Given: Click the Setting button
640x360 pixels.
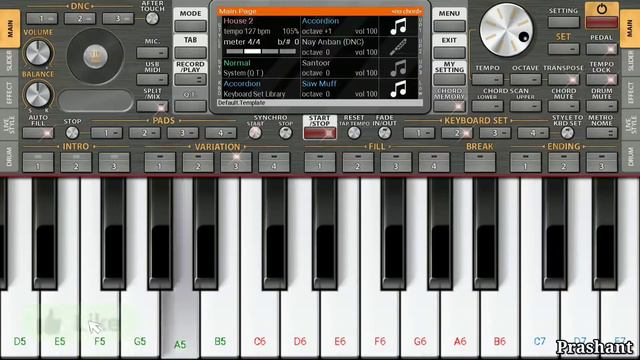Looking at the screenshot, I should (564, 22).
